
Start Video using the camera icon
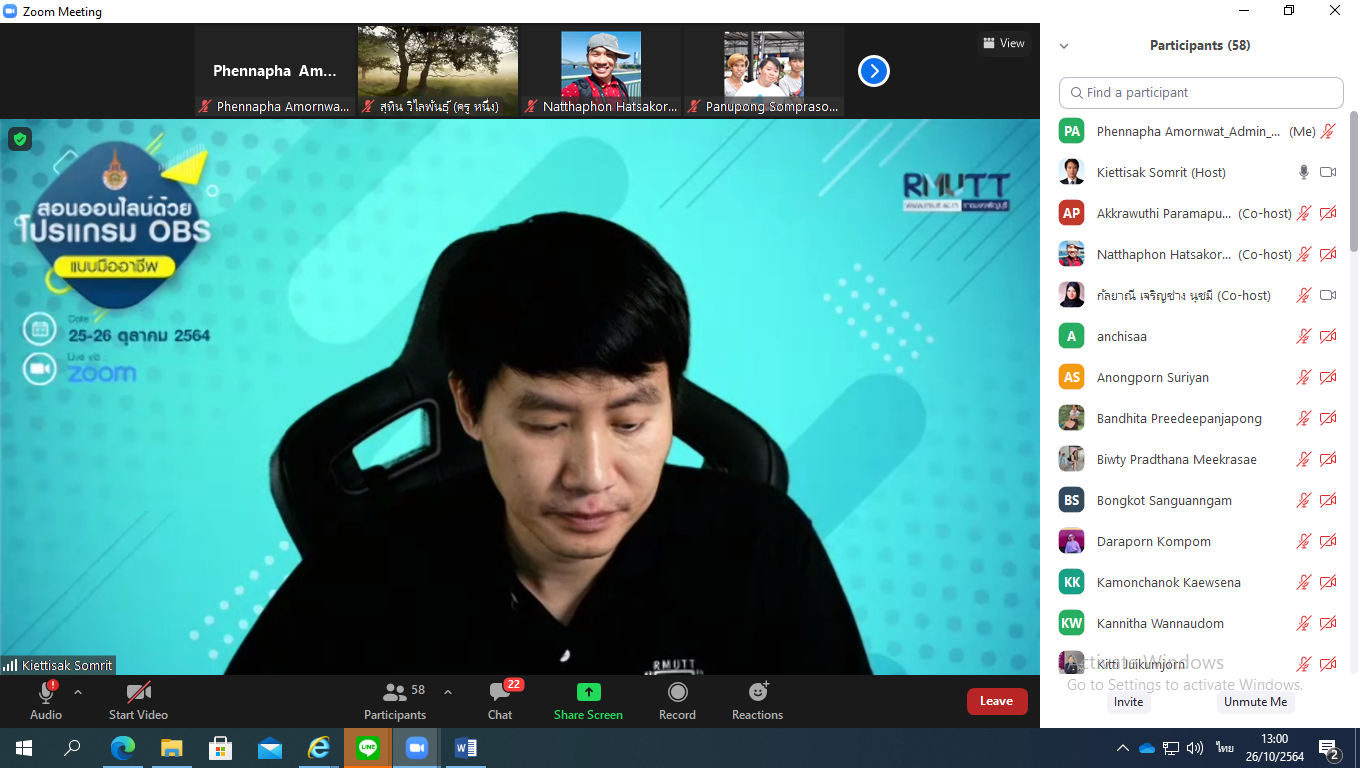pos(138,693)
